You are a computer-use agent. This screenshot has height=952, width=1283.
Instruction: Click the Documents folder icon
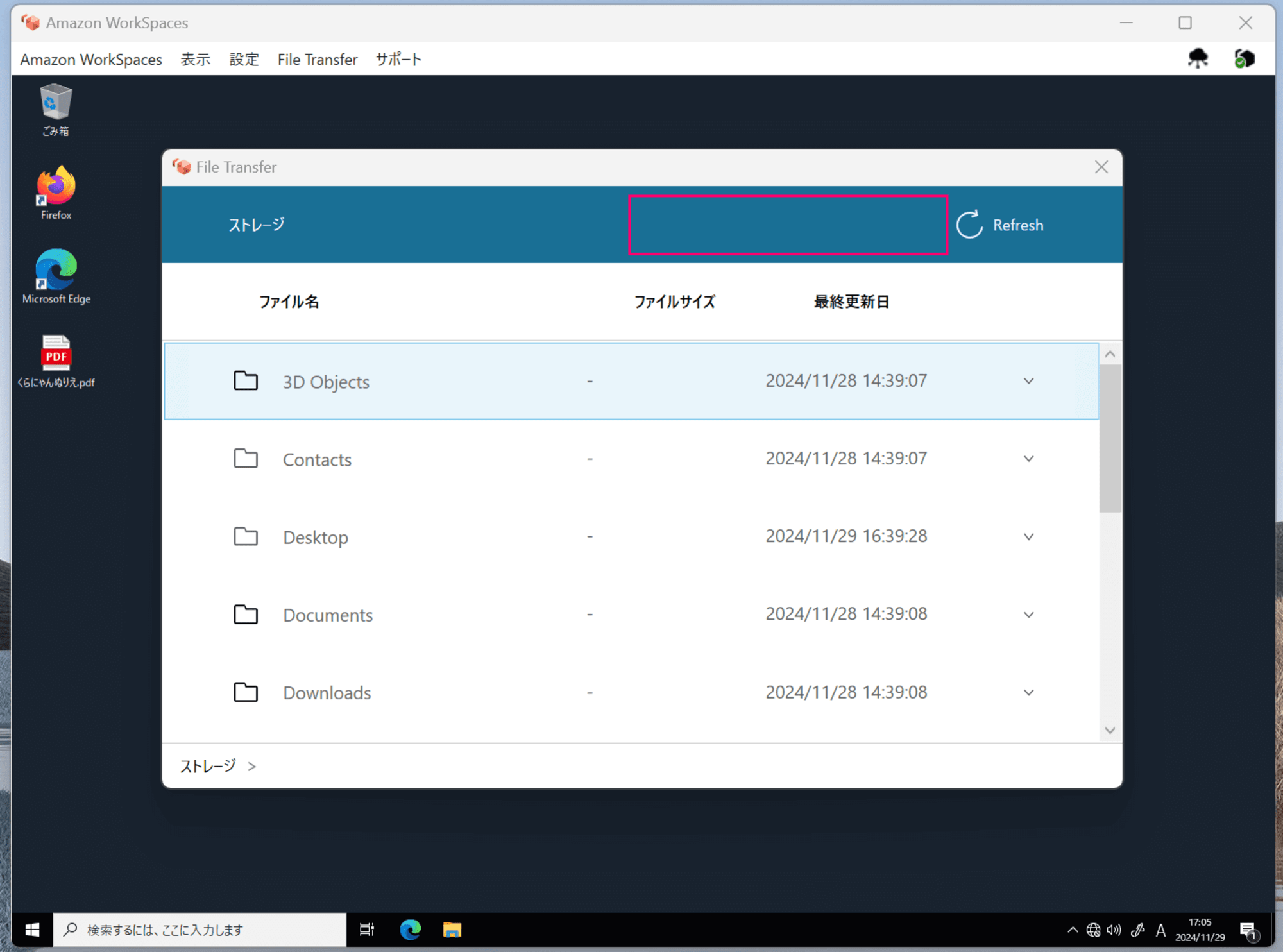(246, 615)
